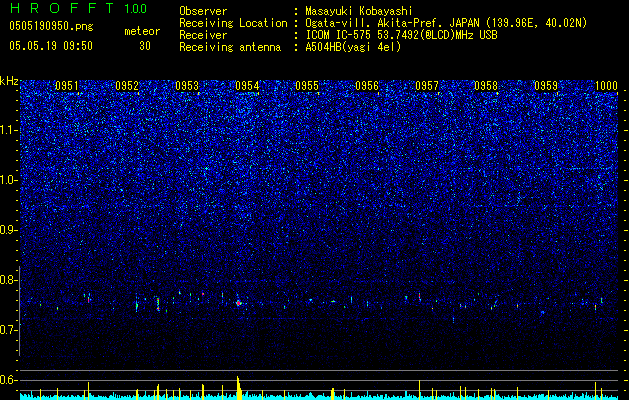The image size is (629, 400).
Task: Click the ICOM IC-575 receiver value text
Action: 401,35
